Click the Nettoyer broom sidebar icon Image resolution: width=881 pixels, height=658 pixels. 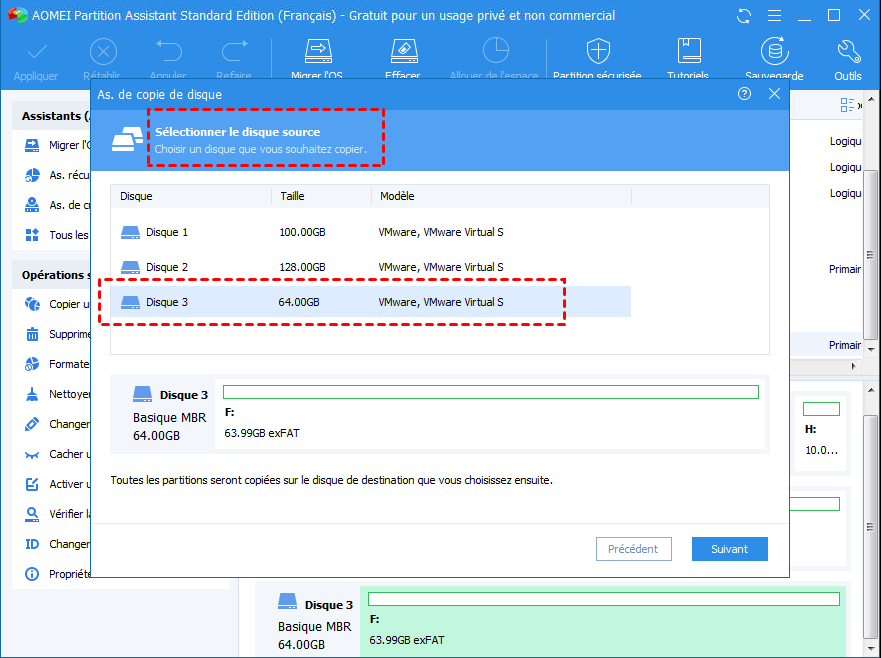32,394
